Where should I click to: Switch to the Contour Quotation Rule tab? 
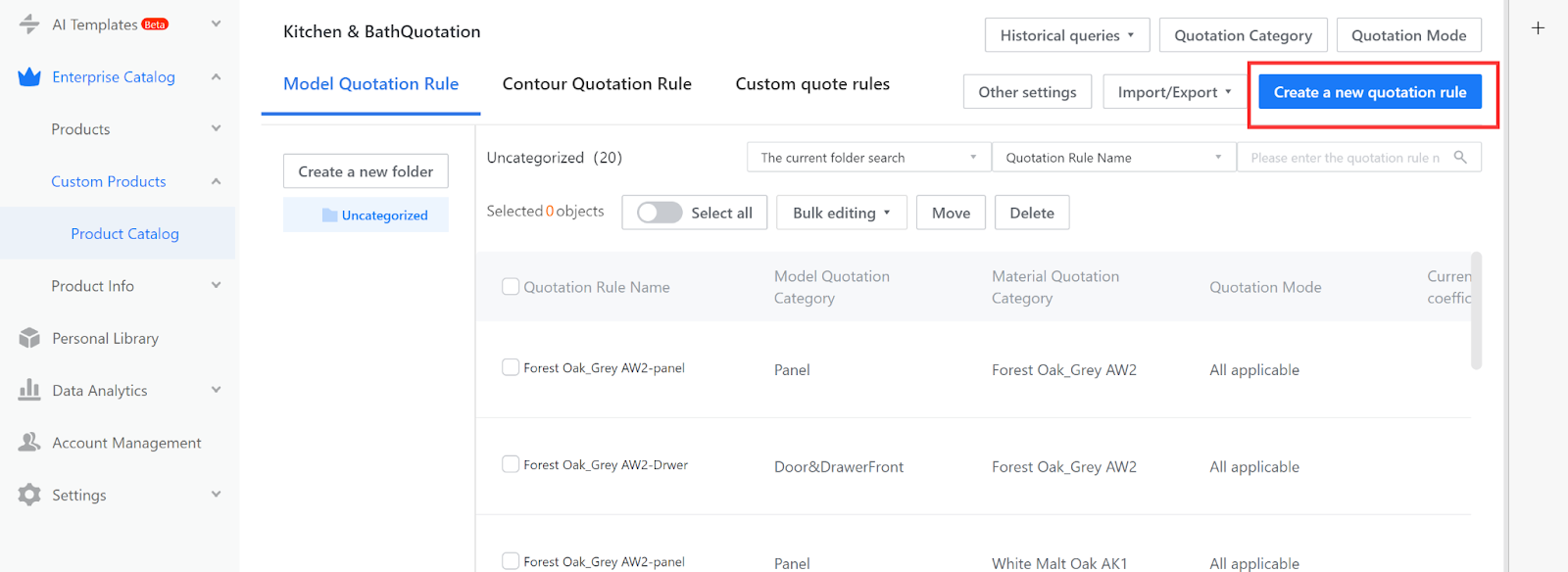[597, 84]
